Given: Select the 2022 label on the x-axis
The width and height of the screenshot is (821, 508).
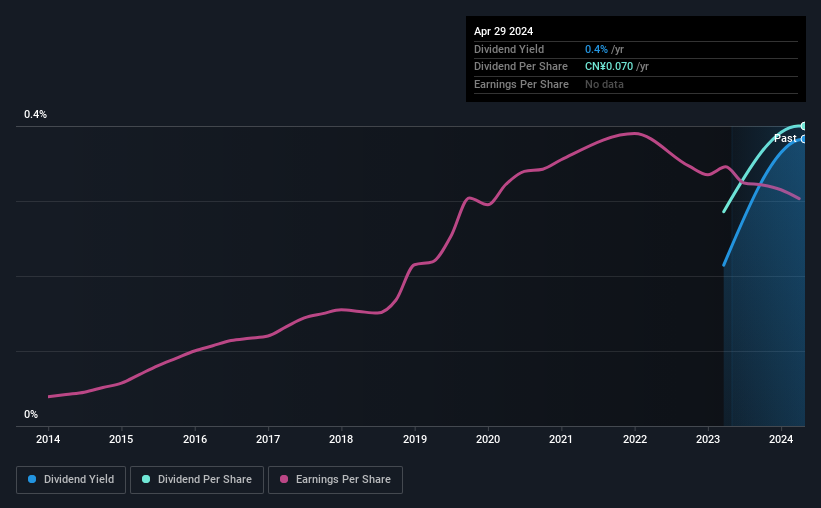Looking at the screenshot, I should (x=635, y=439).
